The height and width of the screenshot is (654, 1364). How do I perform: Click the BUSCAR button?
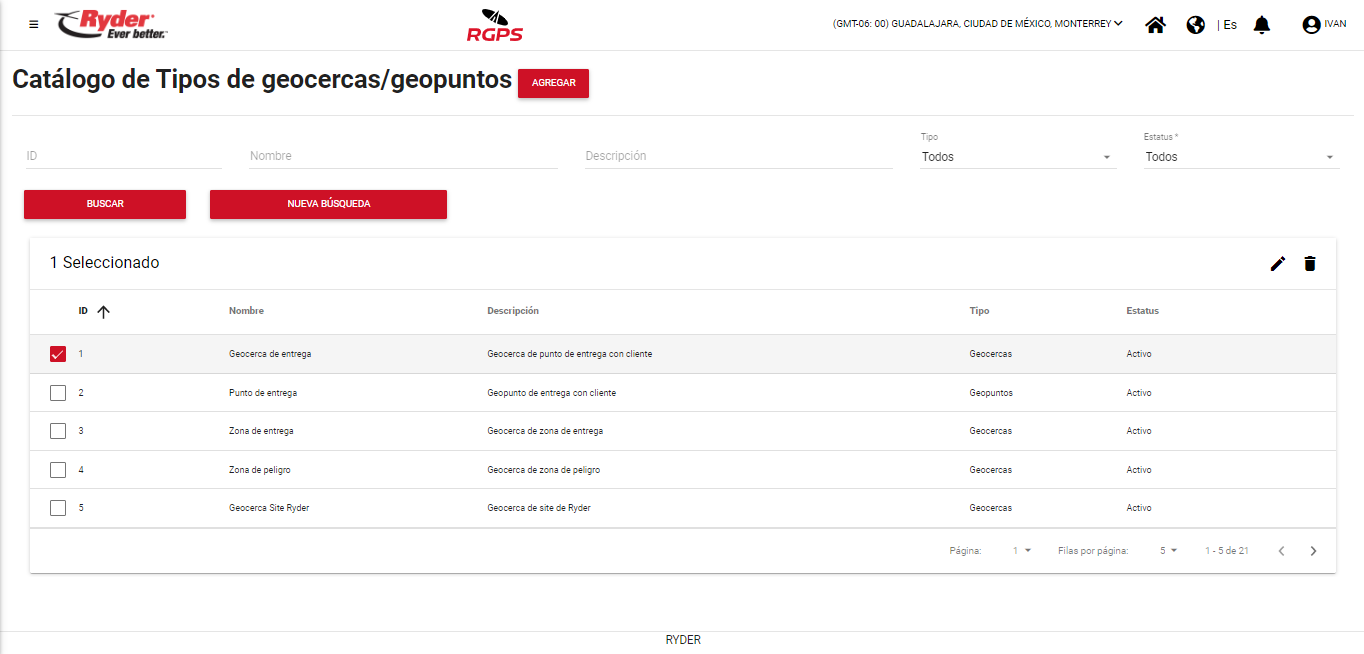click(105, 204)
